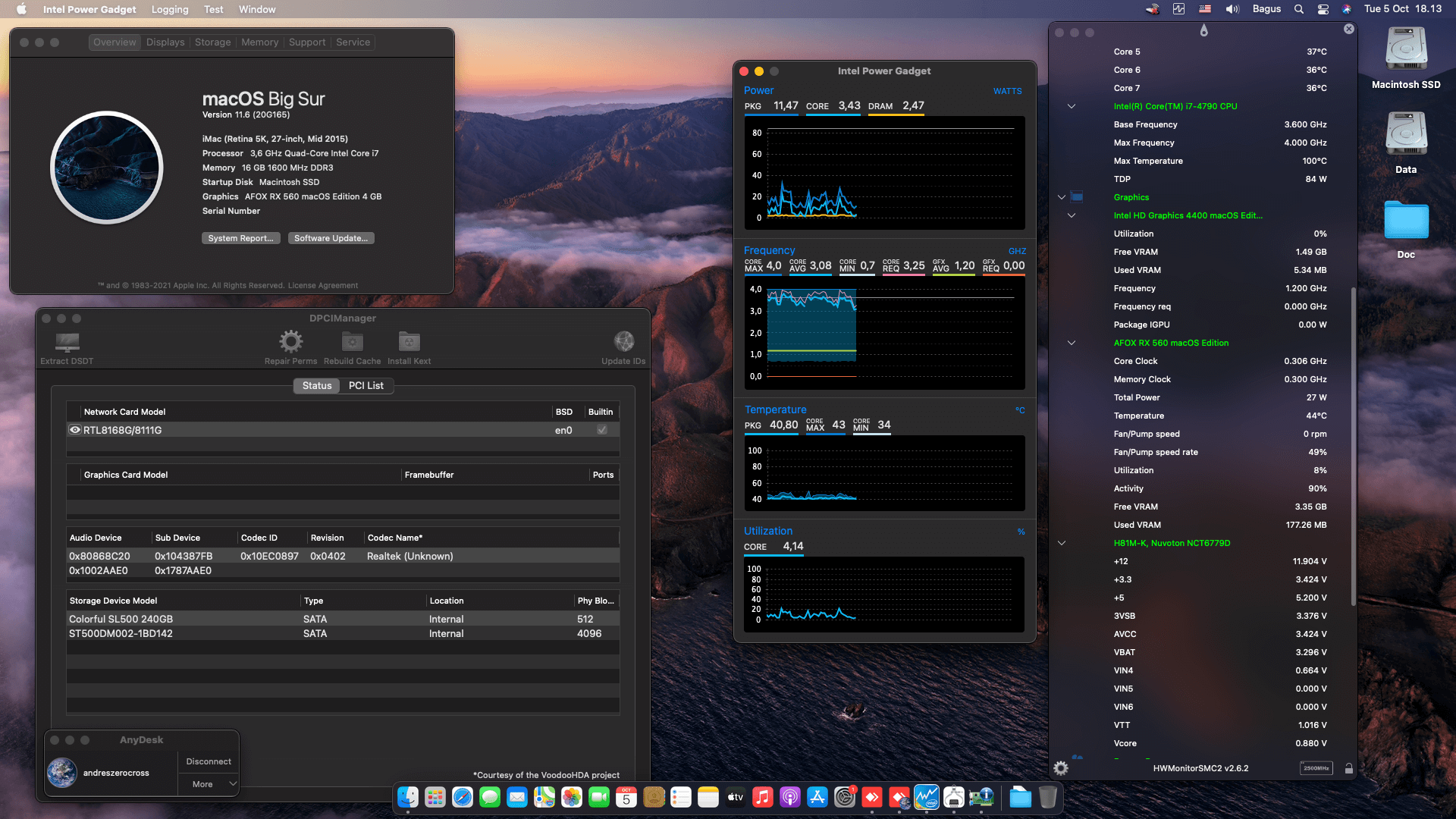
Task: Open Maps from the Dock
Action: 544,797
